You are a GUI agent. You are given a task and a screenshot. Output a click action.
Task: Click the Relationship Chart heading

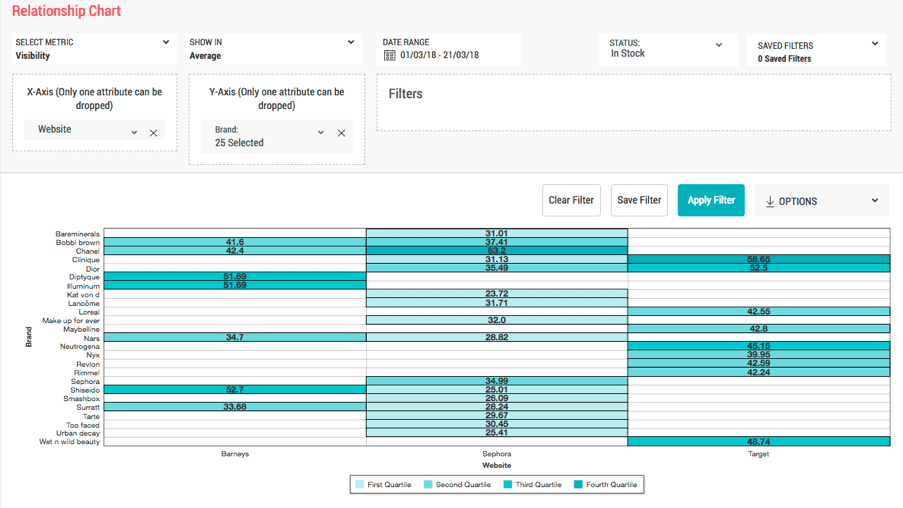66,11
